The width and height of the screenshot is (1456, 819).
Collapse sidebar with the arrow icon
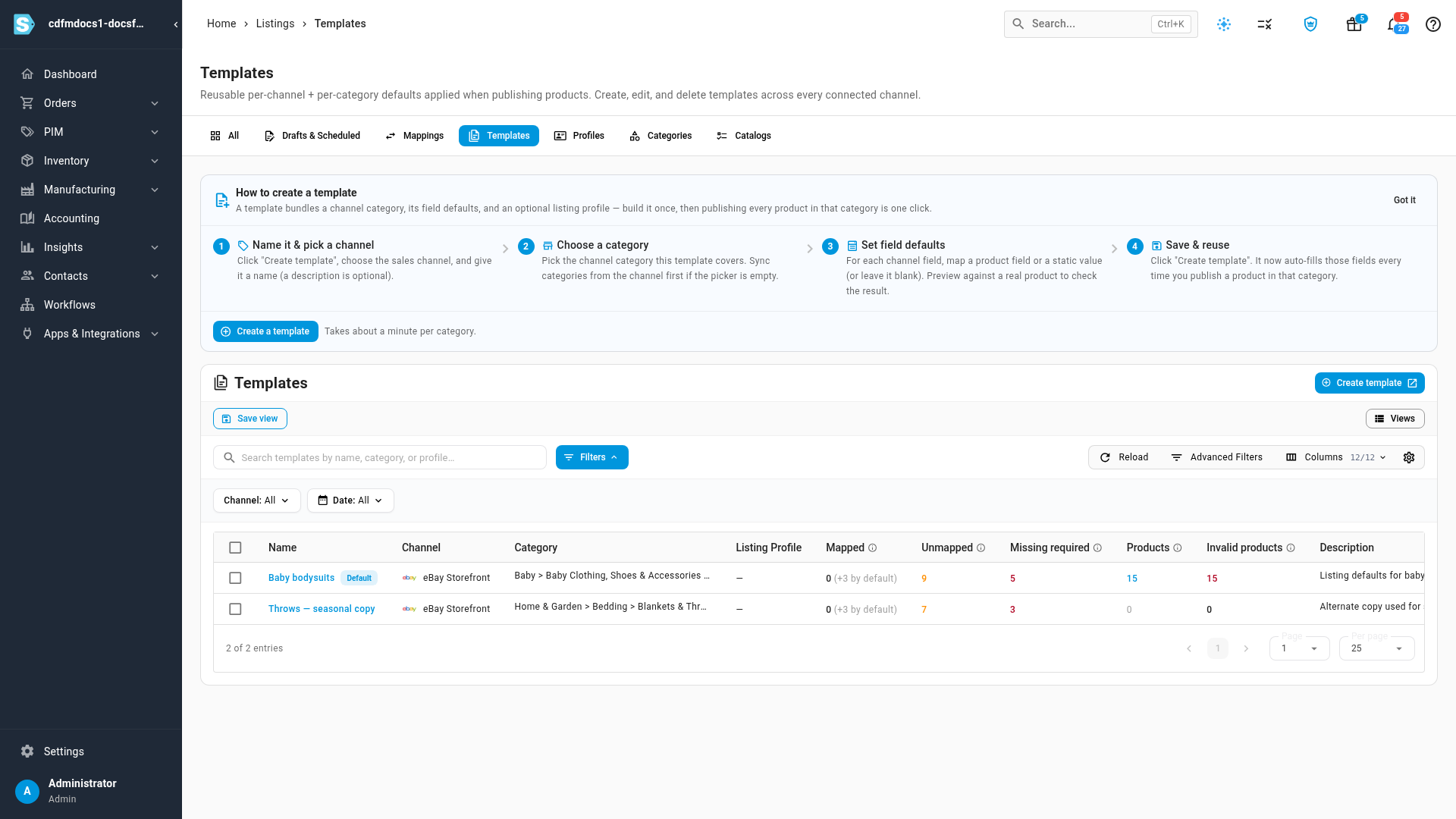pyautogui.click(x=176, y=24)
